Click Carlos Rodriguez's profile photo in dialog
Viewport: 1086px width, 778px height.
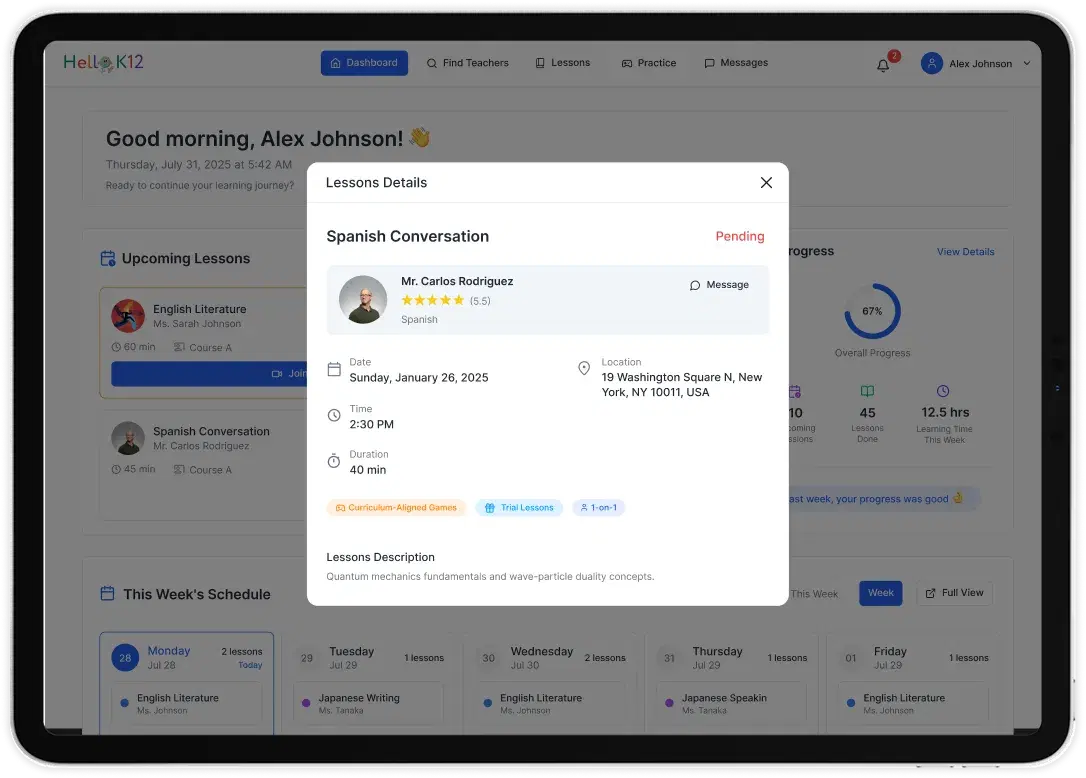click(x=363, y=299)
